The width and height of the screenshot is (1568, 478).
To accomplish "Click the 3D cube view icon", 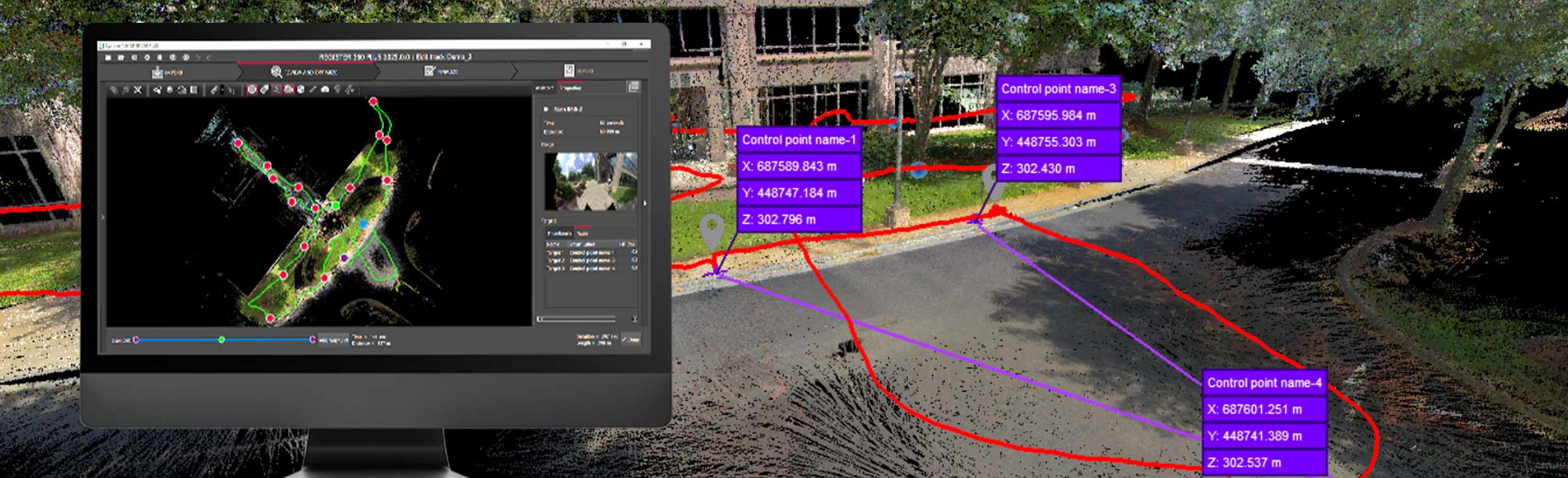I will click(301, 90).
